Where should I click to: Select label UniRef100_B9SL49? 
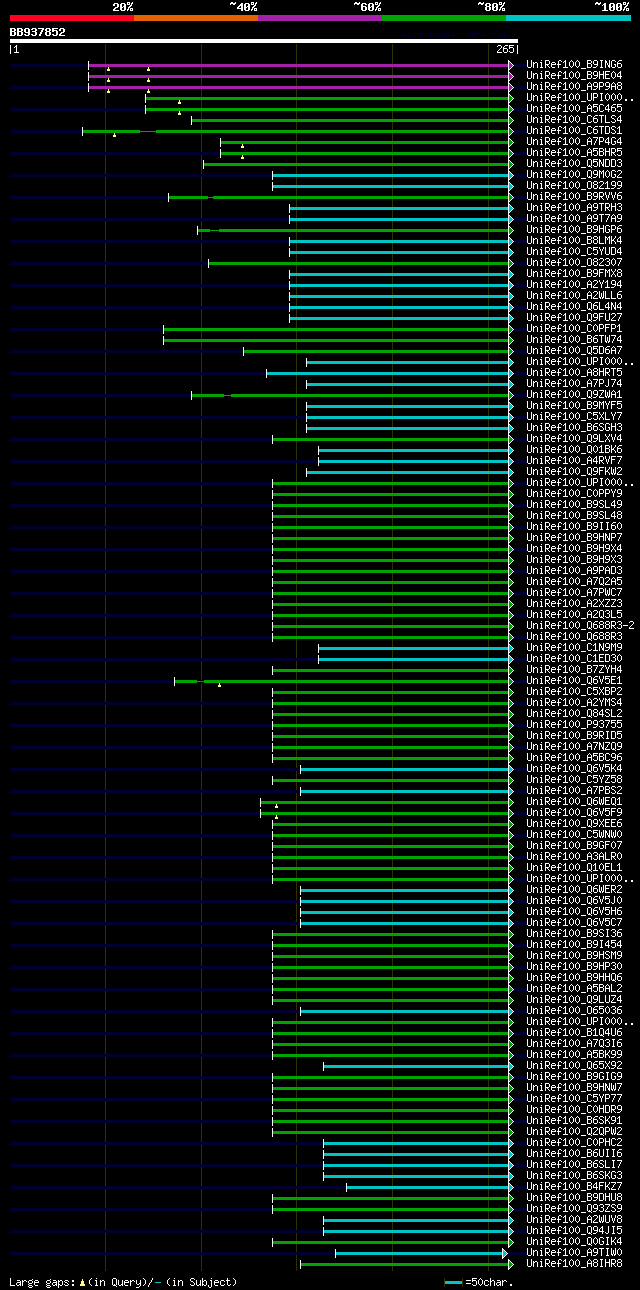click(574, 505)
